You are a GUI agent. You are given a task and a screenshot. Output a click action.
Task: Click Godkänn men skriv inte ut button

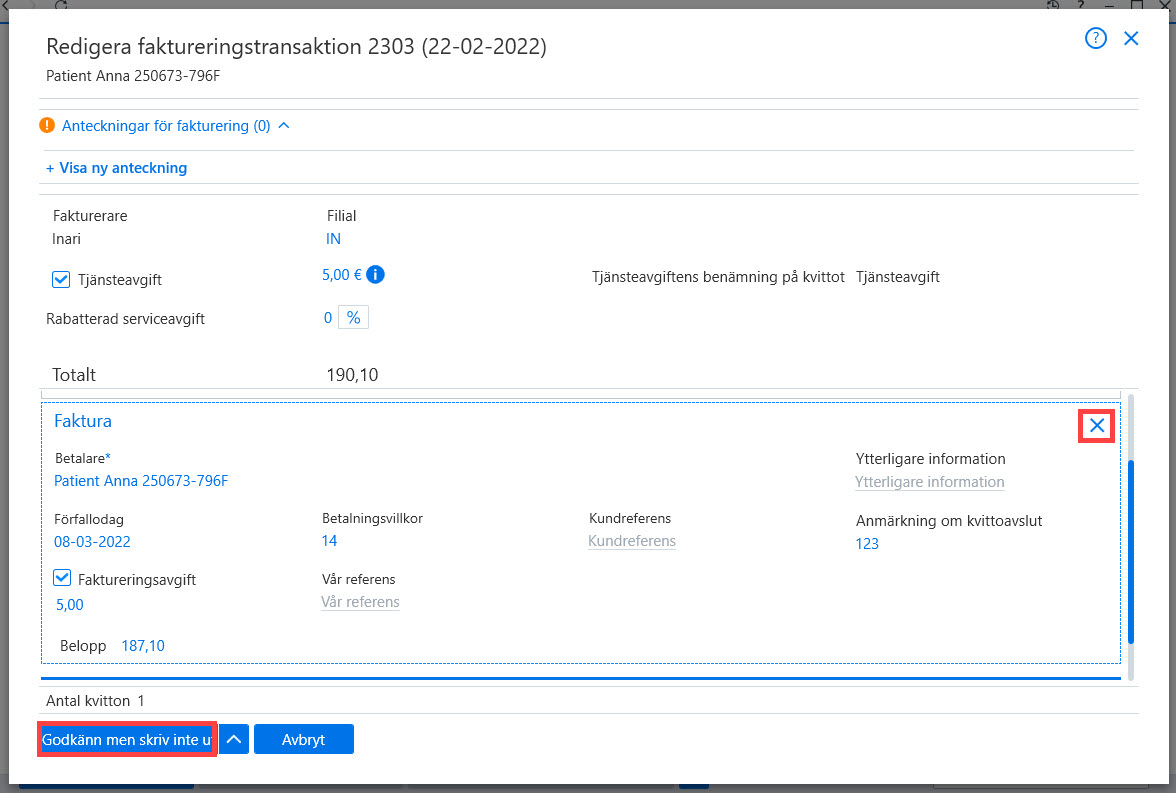point(127,740)
